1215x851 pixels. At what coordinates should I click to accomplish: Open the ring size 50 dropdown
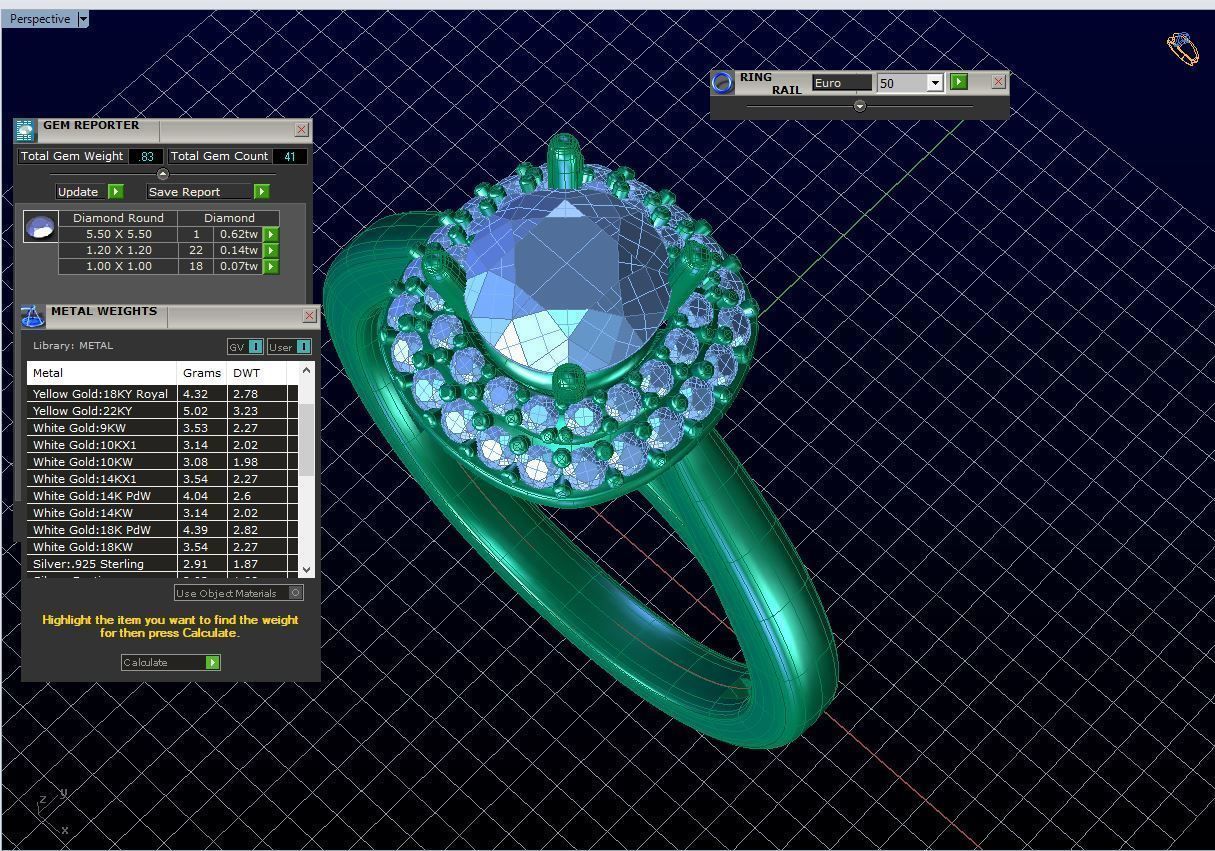pos(935,83)
